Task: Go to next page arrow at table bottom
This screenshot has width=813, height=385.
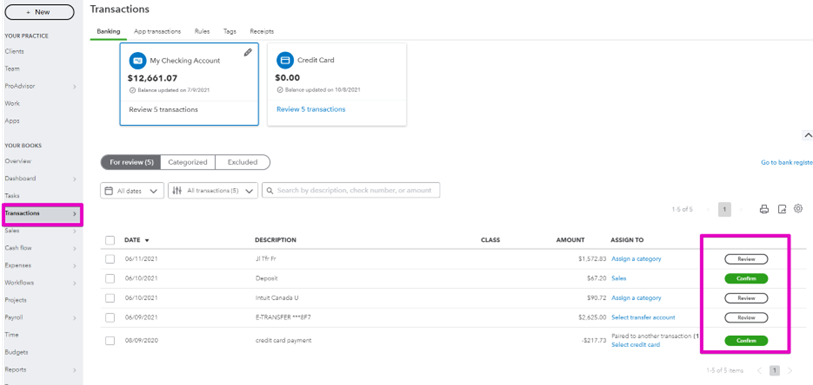Action: point(790,370)
